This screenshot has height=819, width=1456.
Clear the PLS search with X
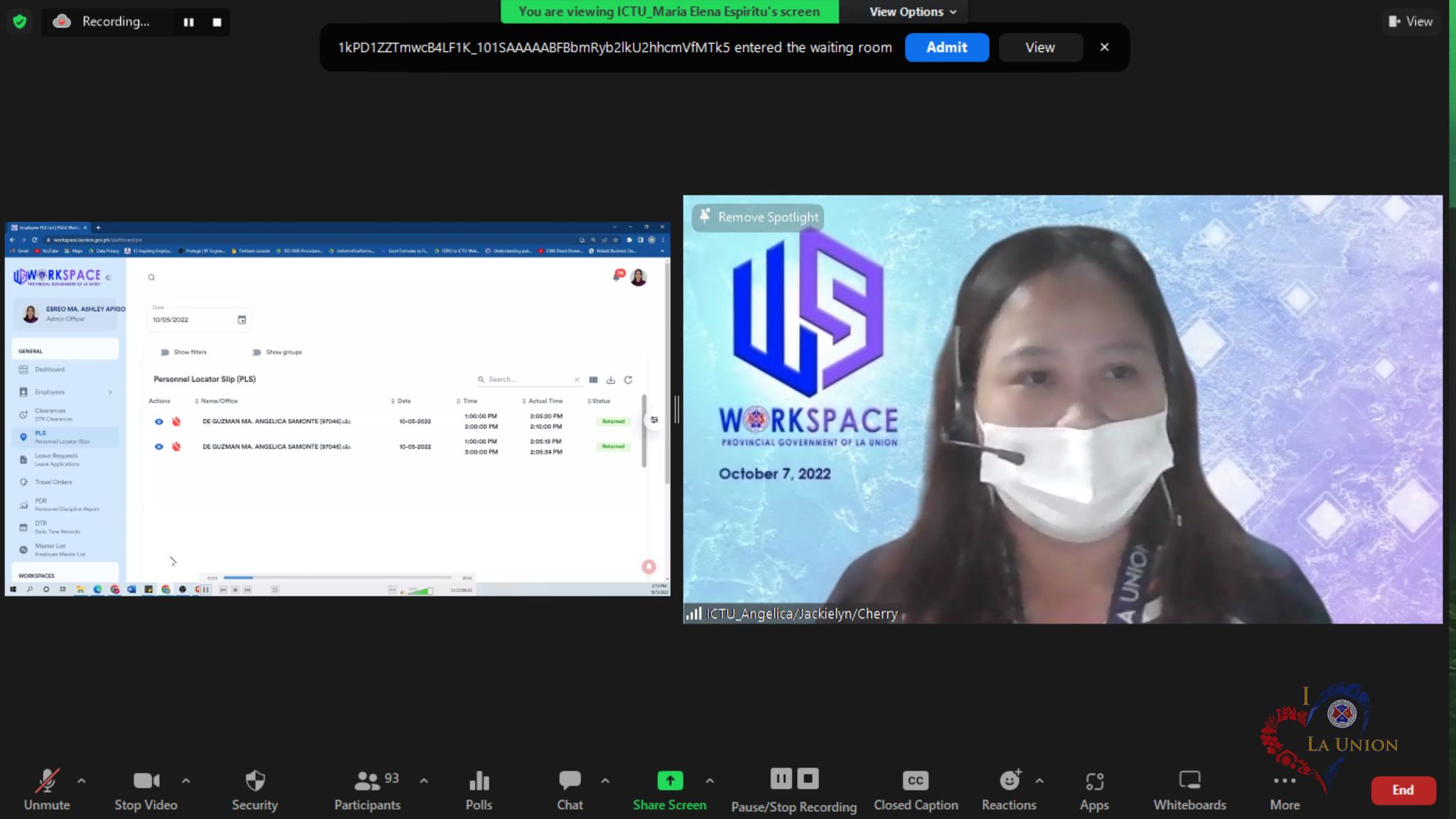[577, 380]
